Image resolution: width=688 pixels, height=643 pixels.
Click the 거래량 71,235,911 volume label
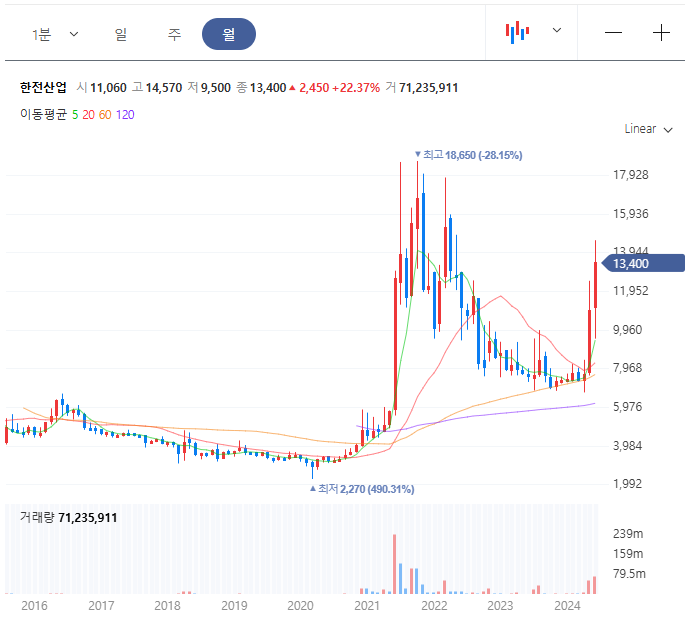(68, 517)
